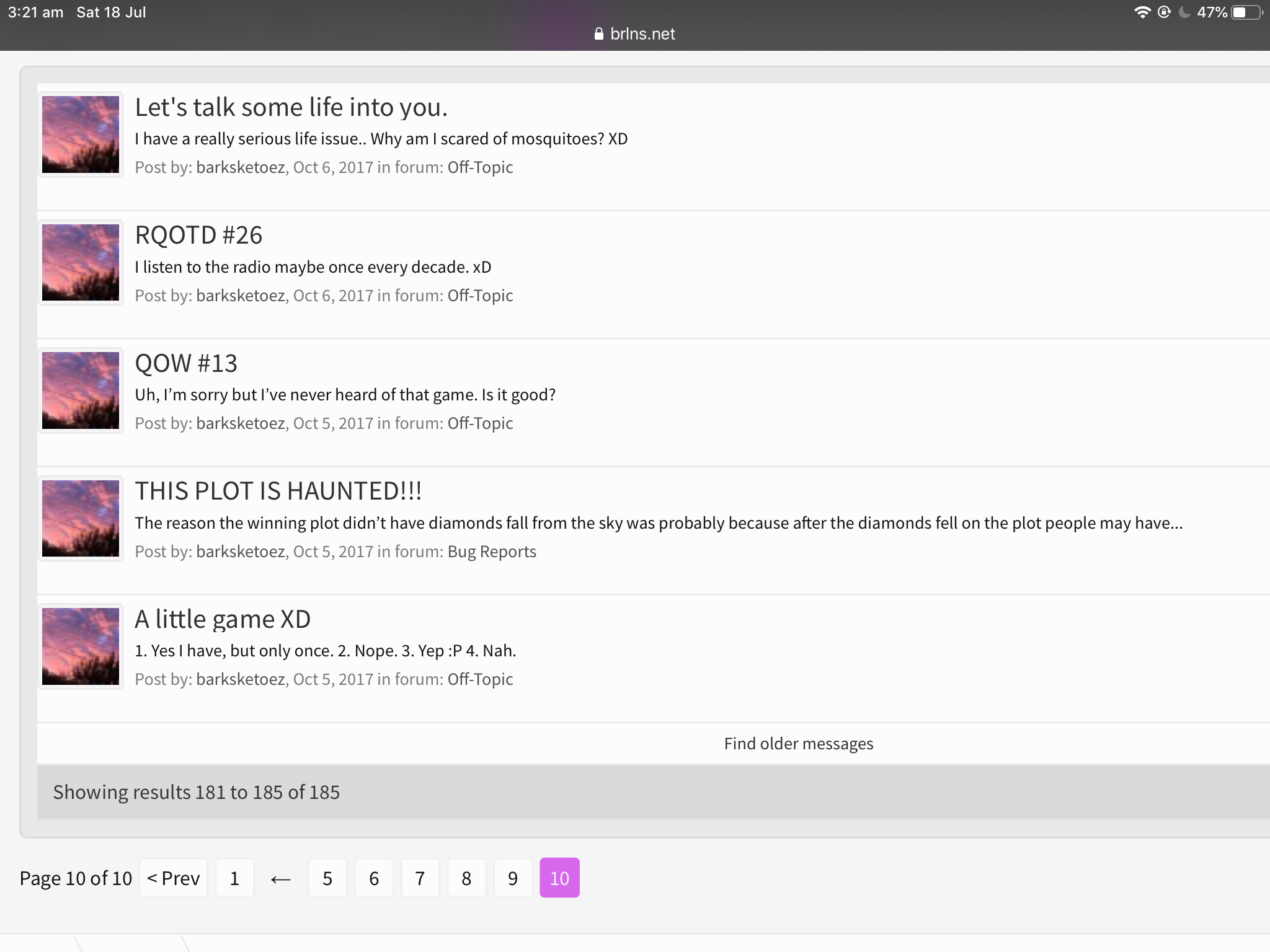Image resolution: width=1270 pixels, height=952 pixels.
Task: Click 'Find older messages'
Action: click(799, 744)
